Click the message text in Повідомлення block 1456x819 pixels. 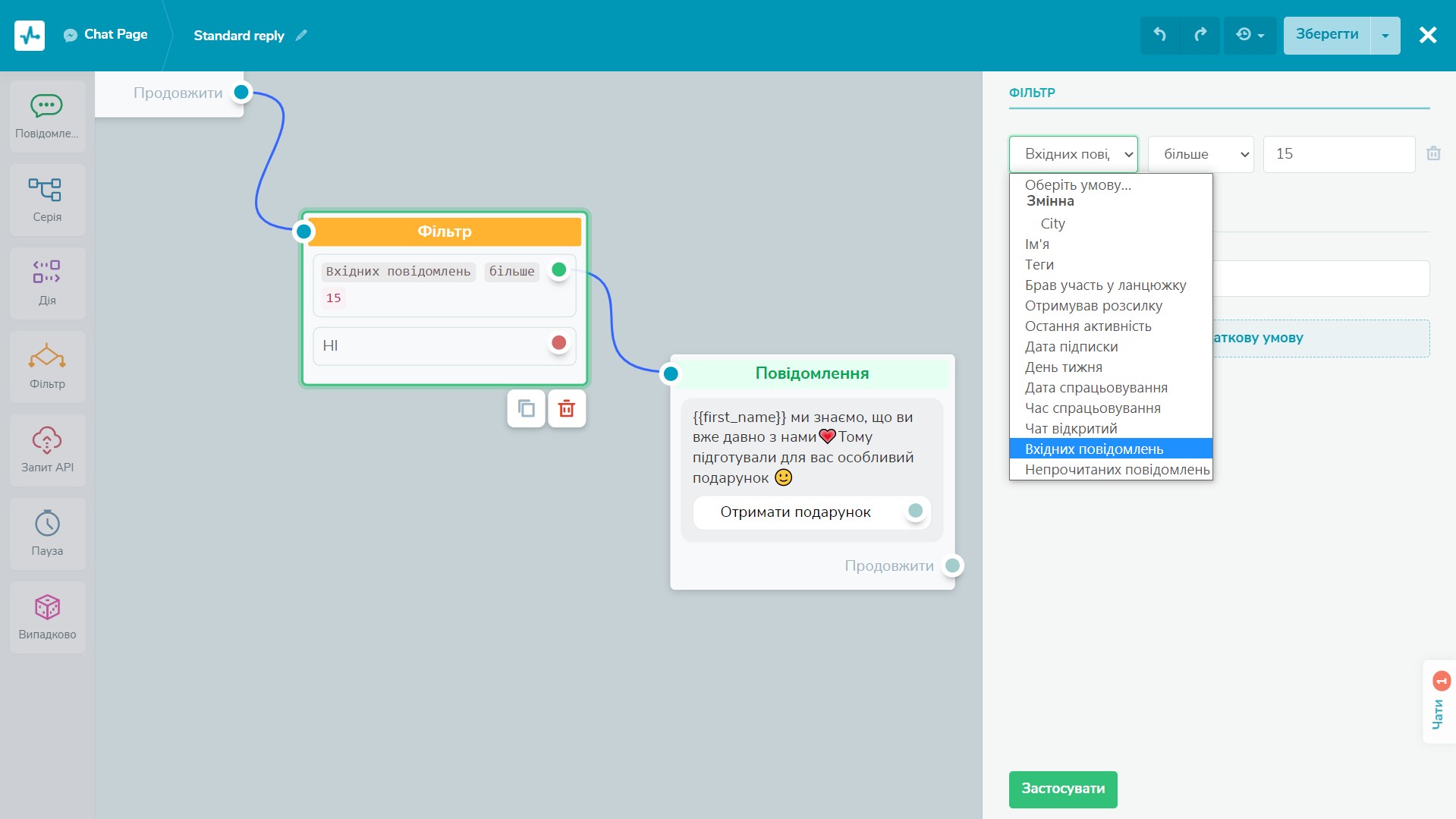804,448
